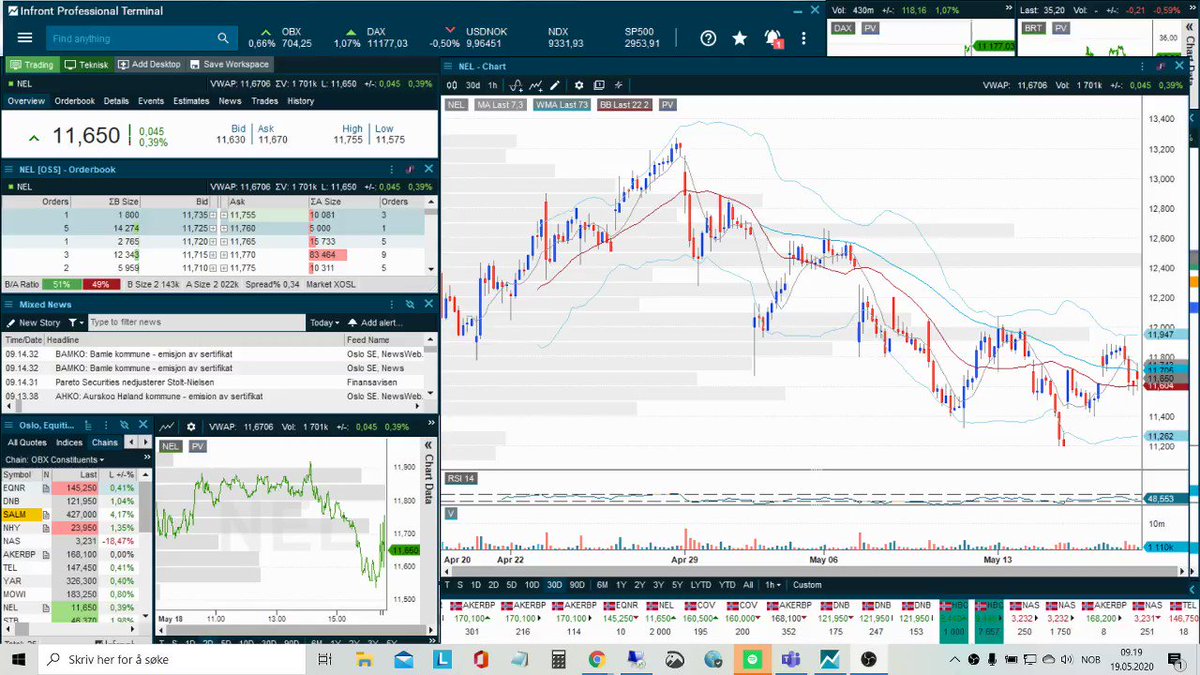Screen dimensions: 1200x675
Task: Launch Chrome from the taskbar
Action: [597, 659]
